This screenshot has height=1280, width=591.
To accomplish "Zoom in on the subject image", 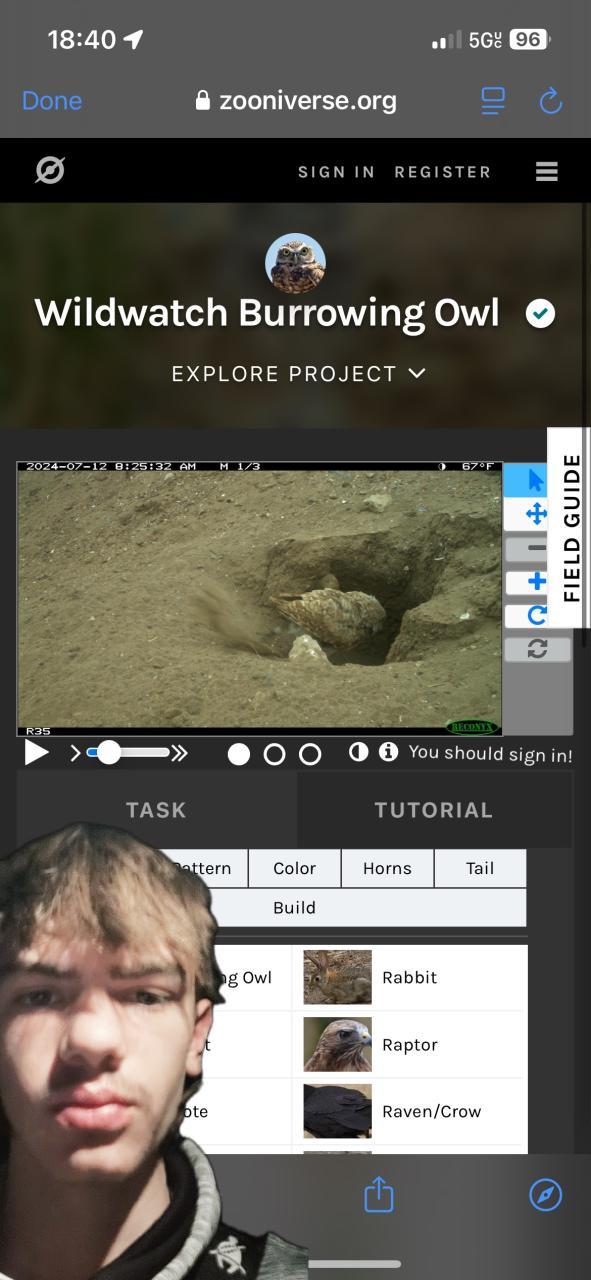I will (537, 582).
